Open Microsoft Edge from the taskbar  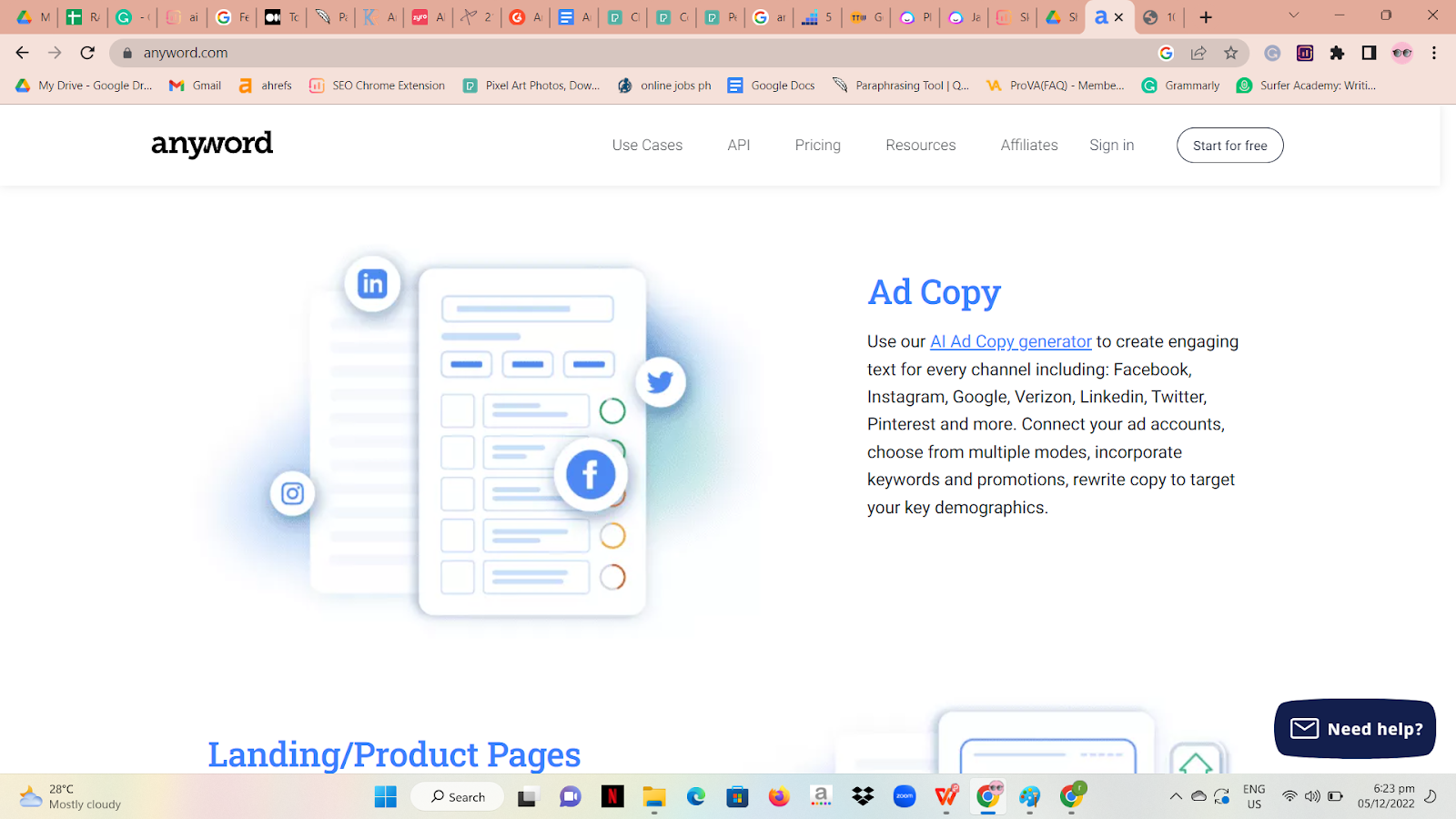(696, 797)
